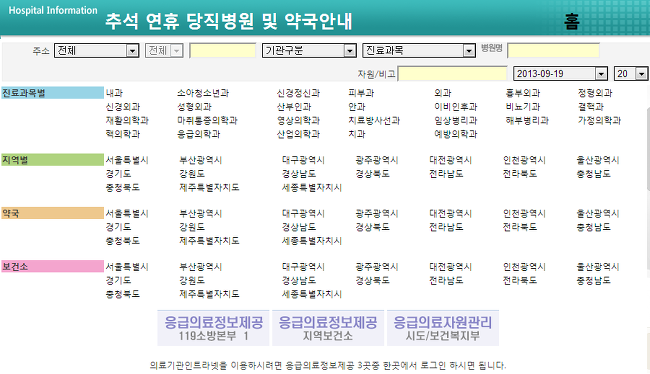
Task: Click the blue 진료과목별 section header
Action: 52,93
